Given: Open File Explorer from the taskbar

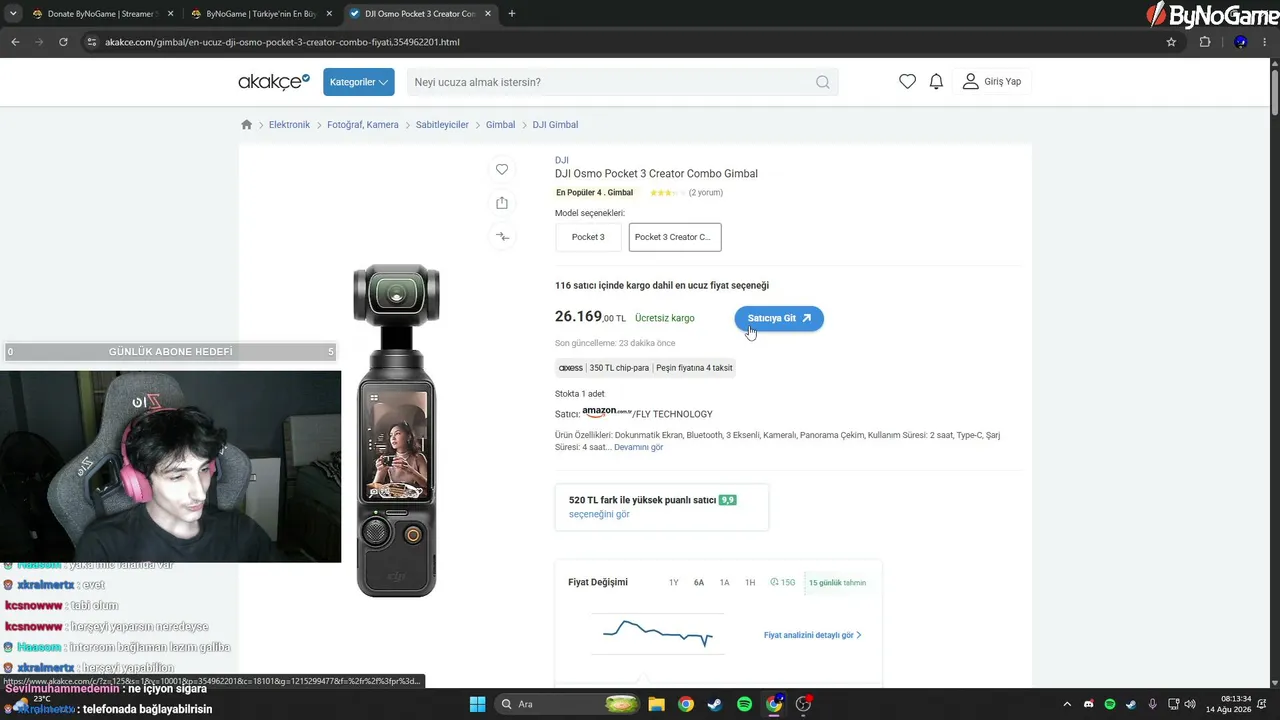Looking at the screenshot, I should [x=657, y=704].
